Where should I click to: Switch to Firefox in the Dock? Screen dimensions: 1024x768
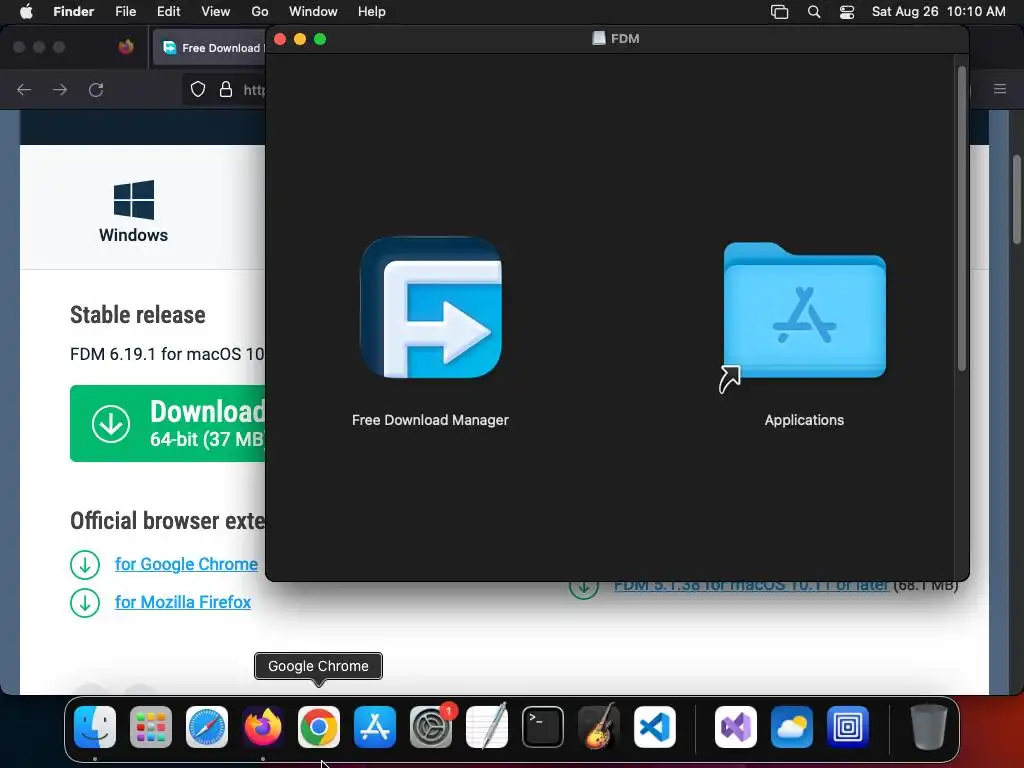[x=263, y=727]
